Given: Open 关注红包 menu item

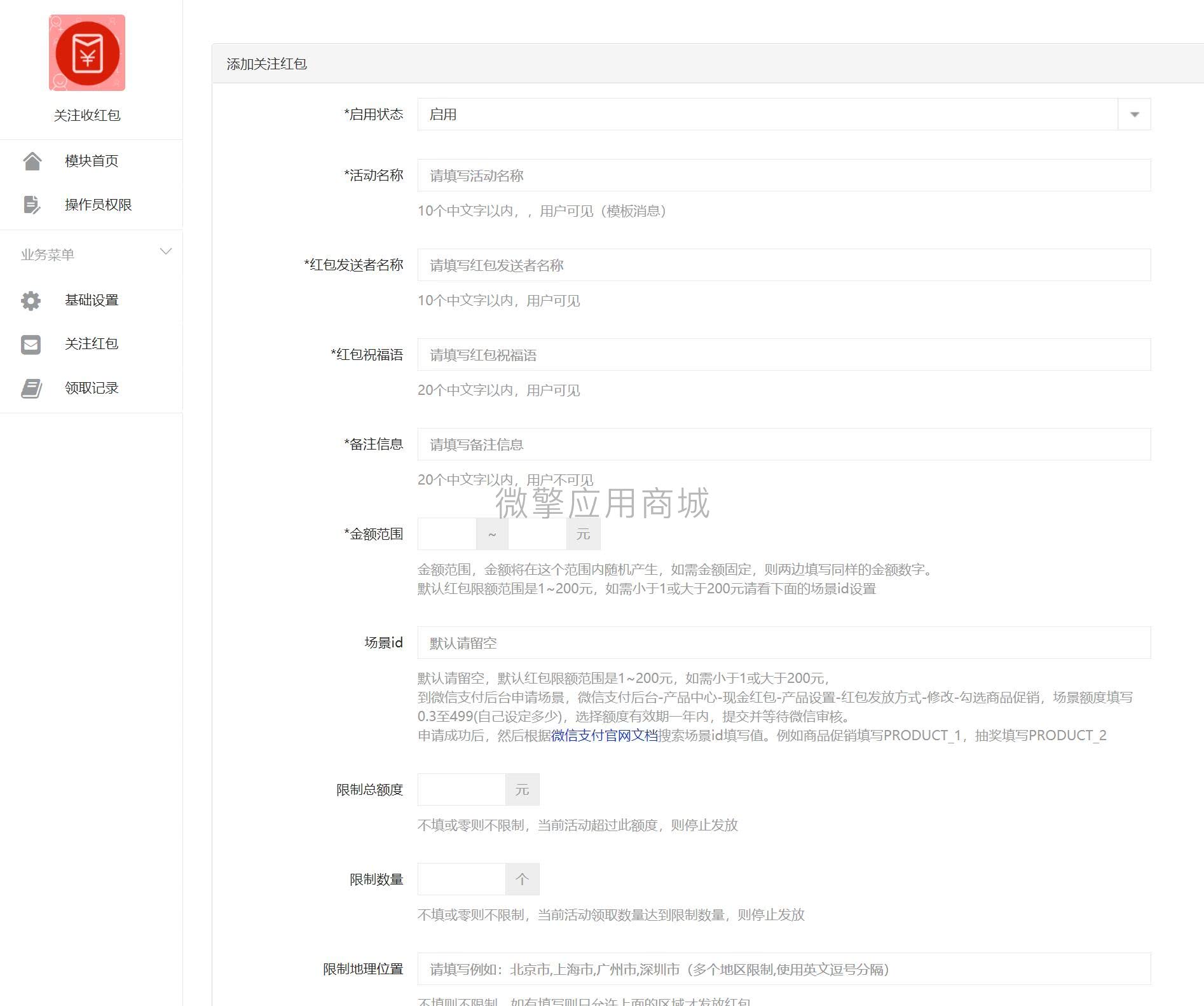Looking at the screenshot, I should point(92,344).
